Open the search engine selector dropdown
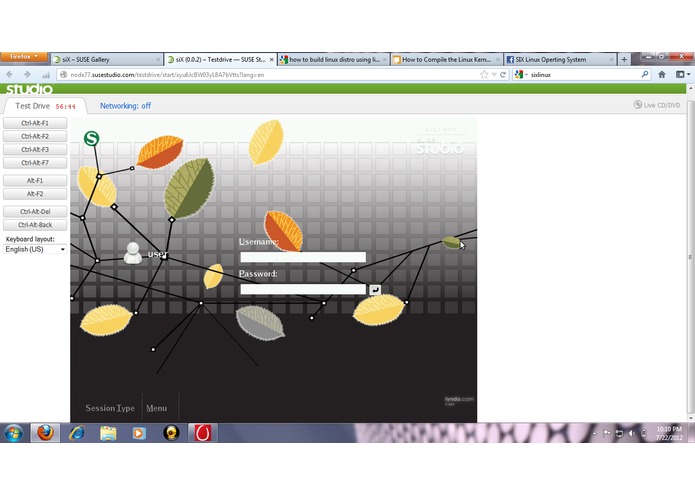Viewport: 695px width, 494px height. pyautogui.click(x=521, y=74)
